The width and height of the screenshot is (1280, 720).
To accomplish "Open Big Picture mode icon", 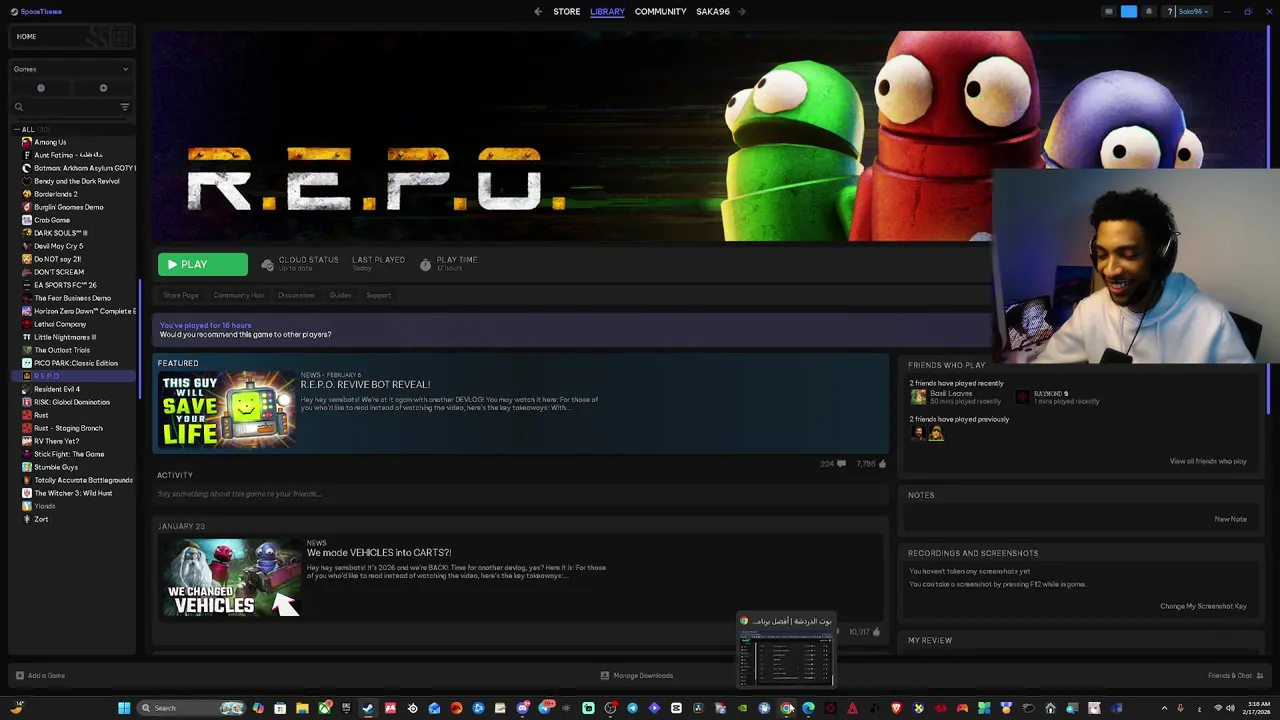I will 1109,12.
